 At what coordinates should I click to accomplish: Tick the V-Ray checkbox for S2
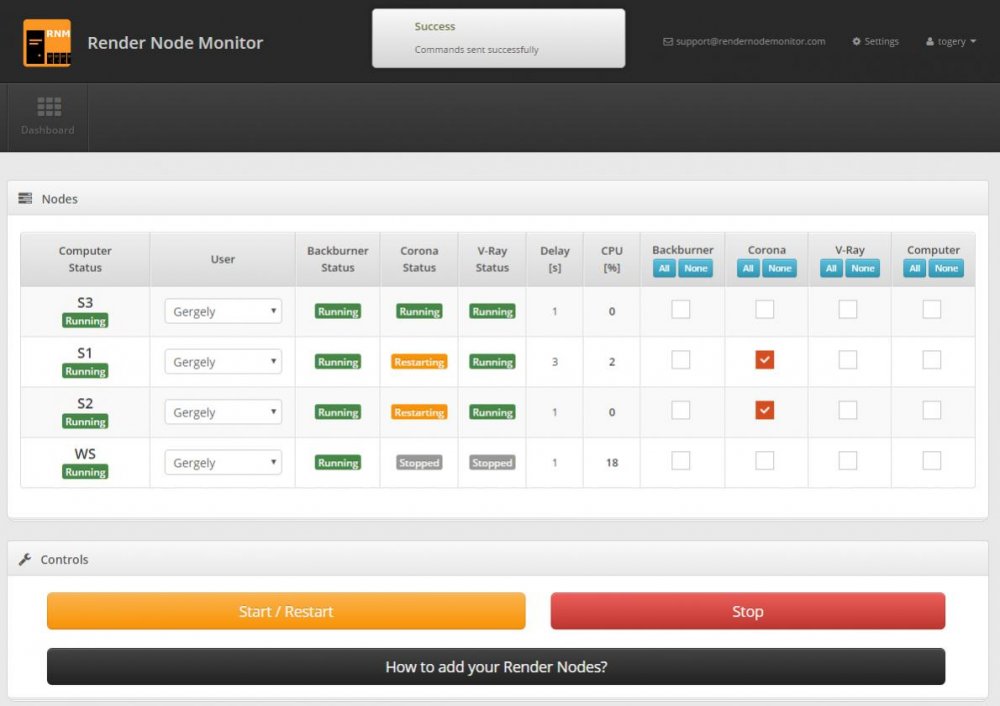(848, 410)
